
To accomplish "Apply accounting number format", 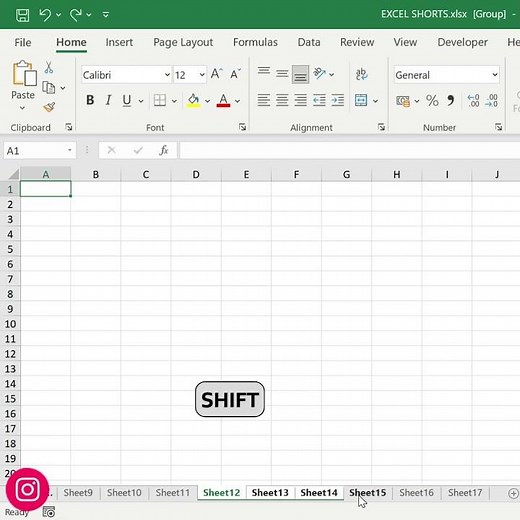I will tap(403, 100).
